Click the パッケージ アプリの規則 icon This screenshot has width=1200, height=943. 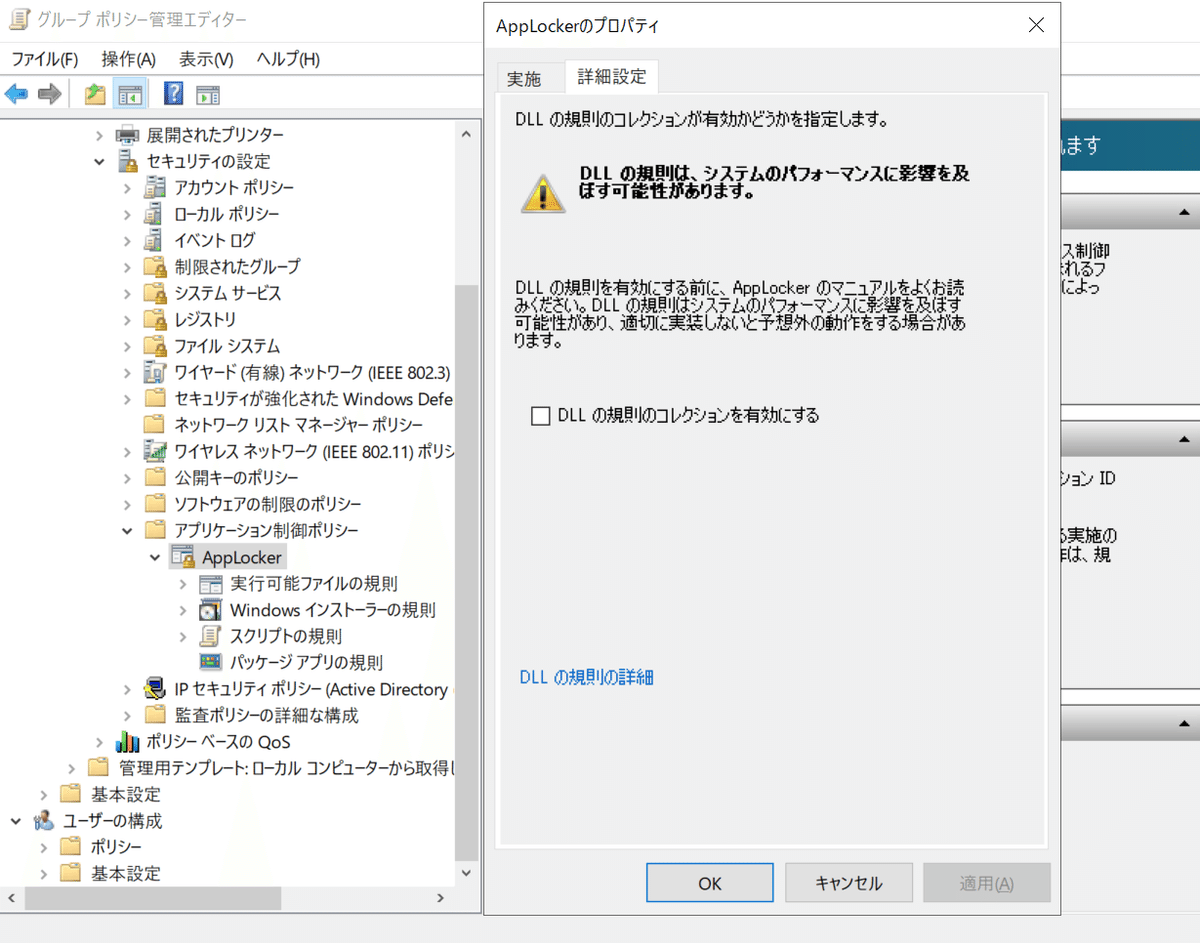[210, 662]
